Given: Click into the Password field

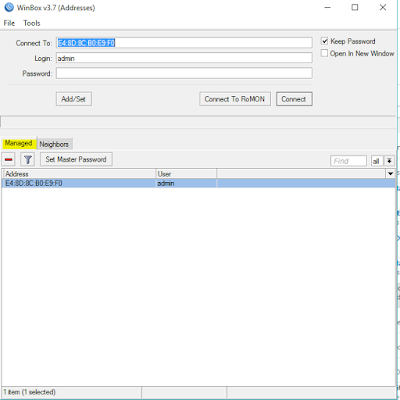Looking at the screenshot, I should point(184,73).
